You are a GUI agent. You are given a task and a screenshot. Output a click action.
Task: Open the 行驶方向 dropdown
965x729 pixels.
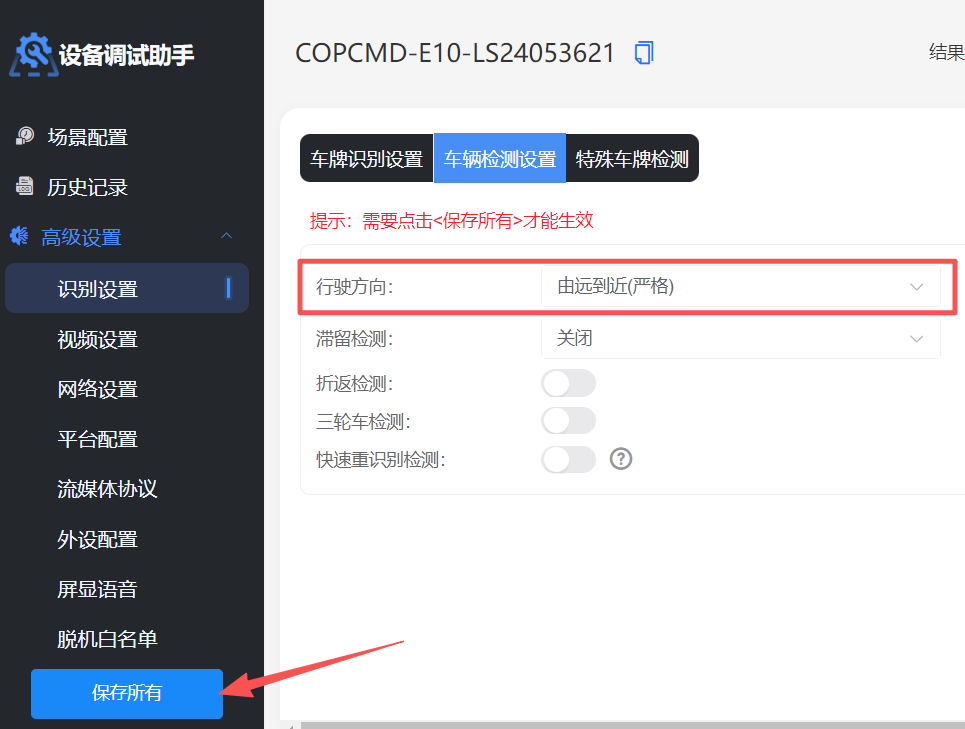point(740,287)
